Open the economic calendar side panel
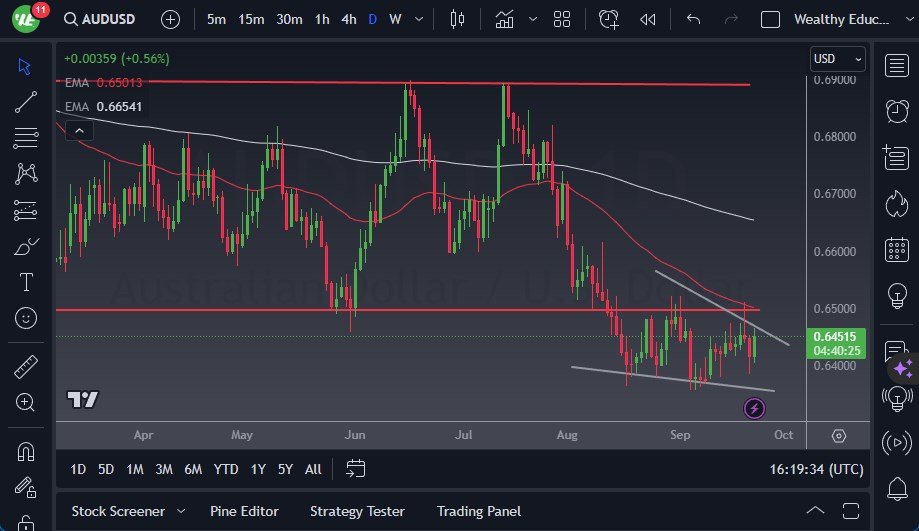Image resolution: width=919 pixels, height=531 pixels. pyautogui.click(x=897, y=250)
